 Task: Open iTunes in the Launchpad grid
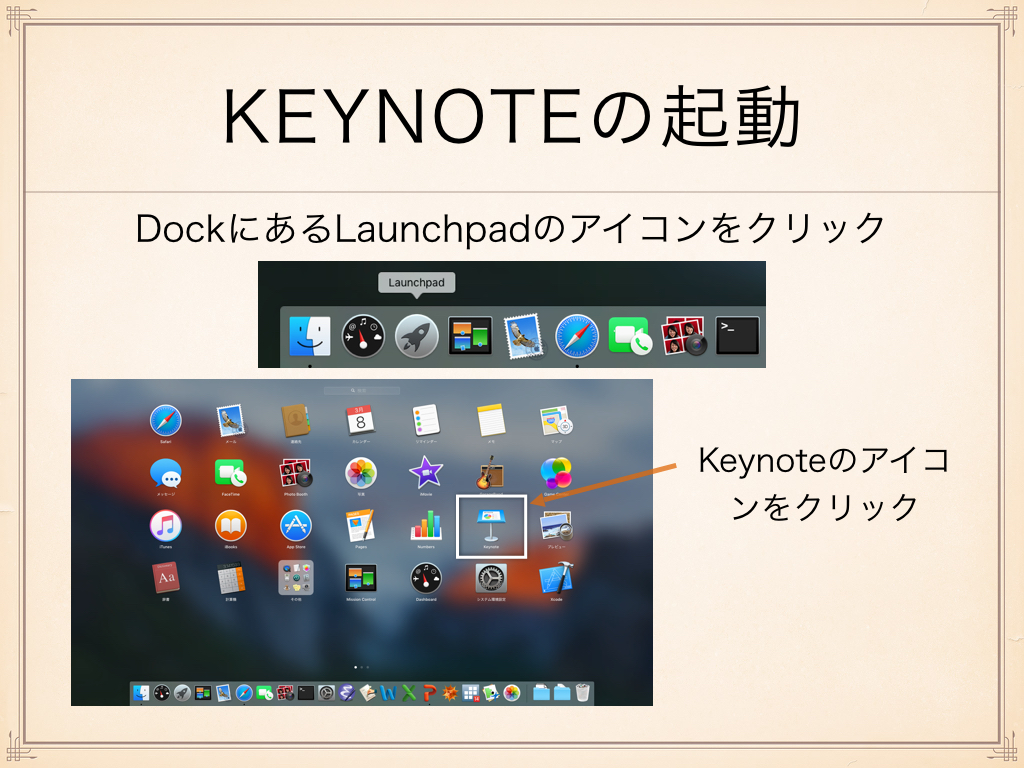(x=165, y=526)
